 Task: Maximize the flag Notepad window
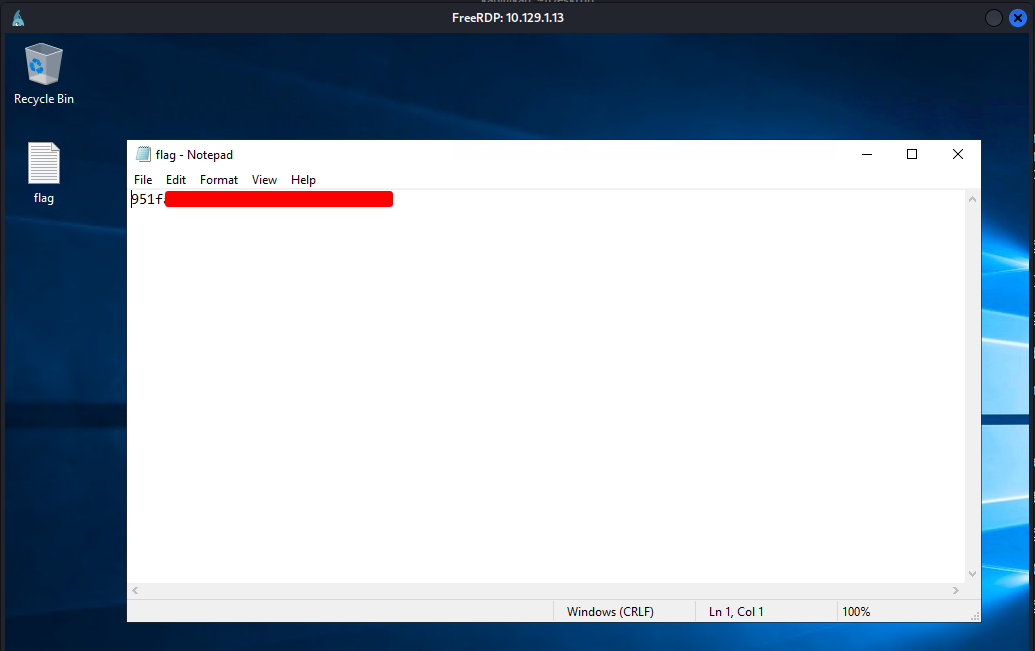click(x=912, y=154)
